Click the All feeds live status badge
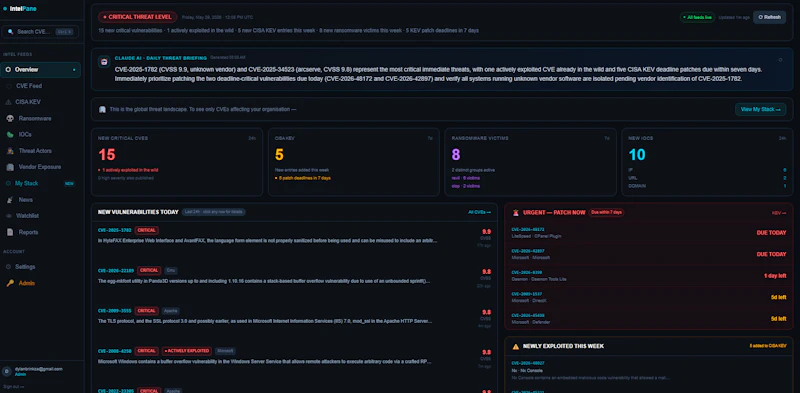 pos(697,17)
